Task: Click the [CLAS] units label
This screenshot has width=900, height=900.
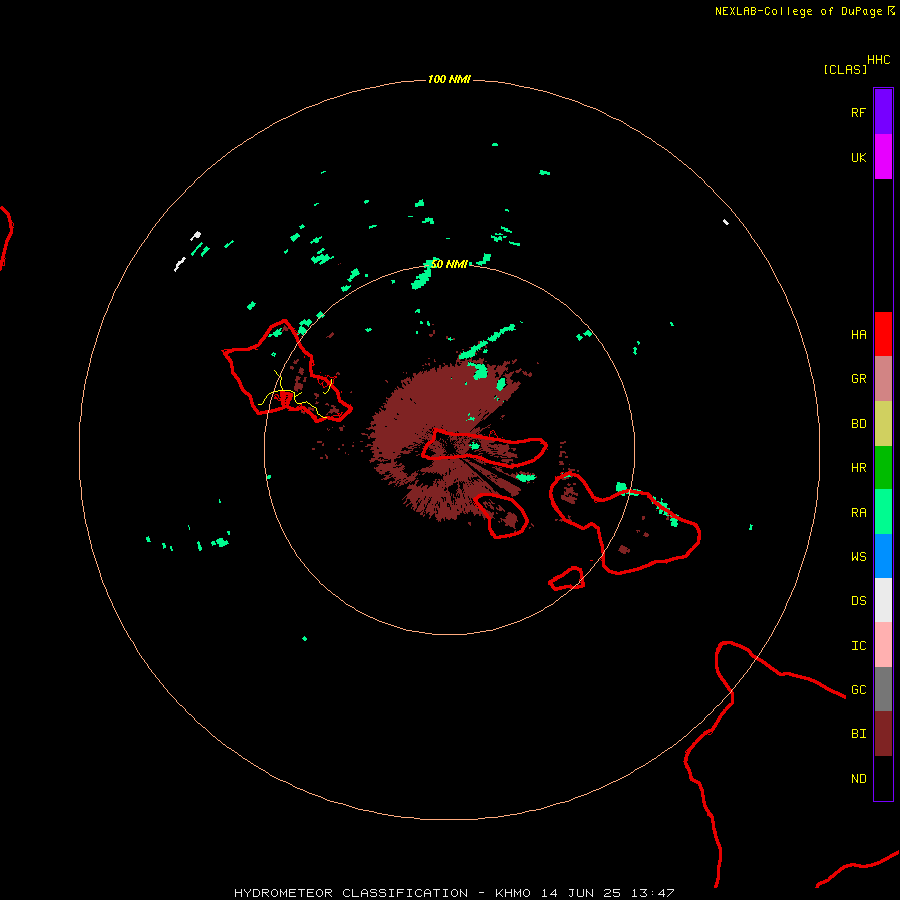Action: (x=845, y=70)
